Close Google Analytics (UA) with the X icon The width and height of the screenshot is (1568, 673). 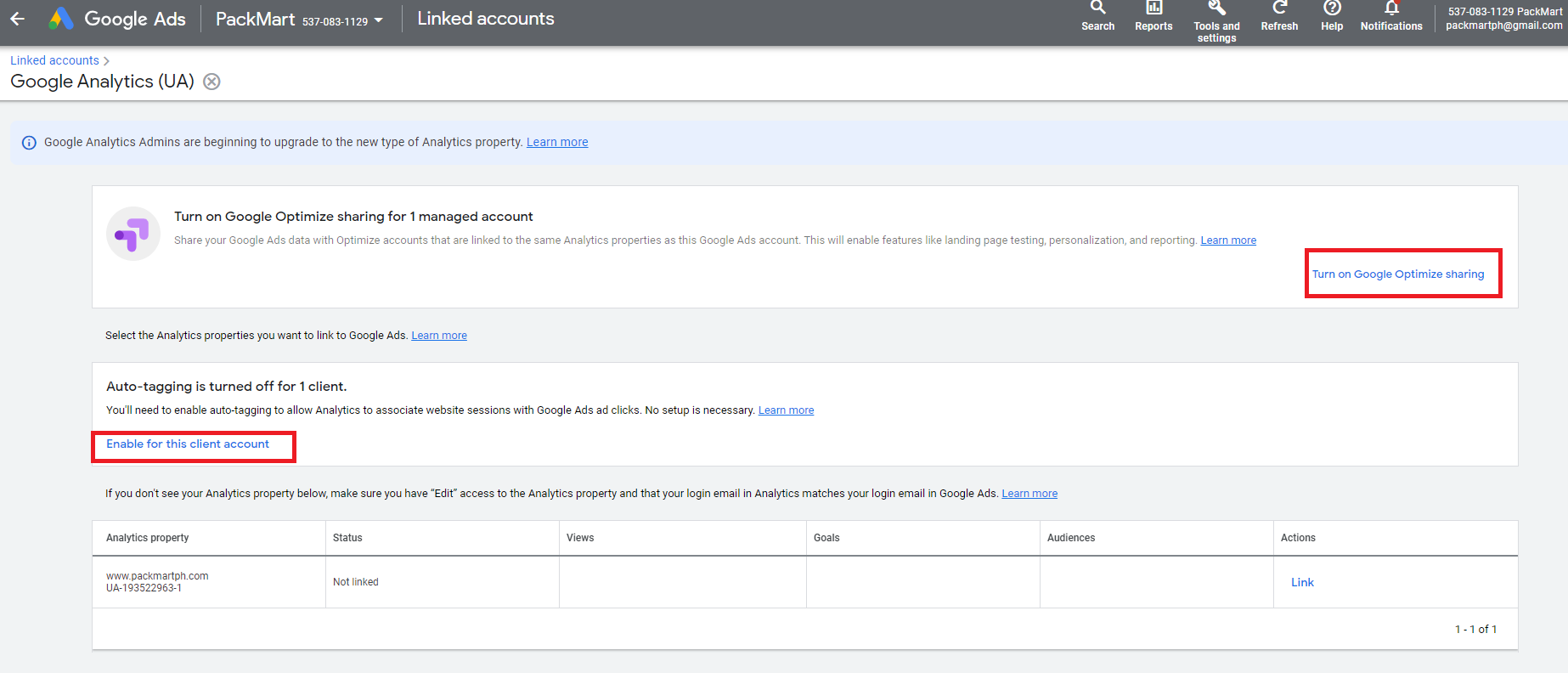click(212, 82)
